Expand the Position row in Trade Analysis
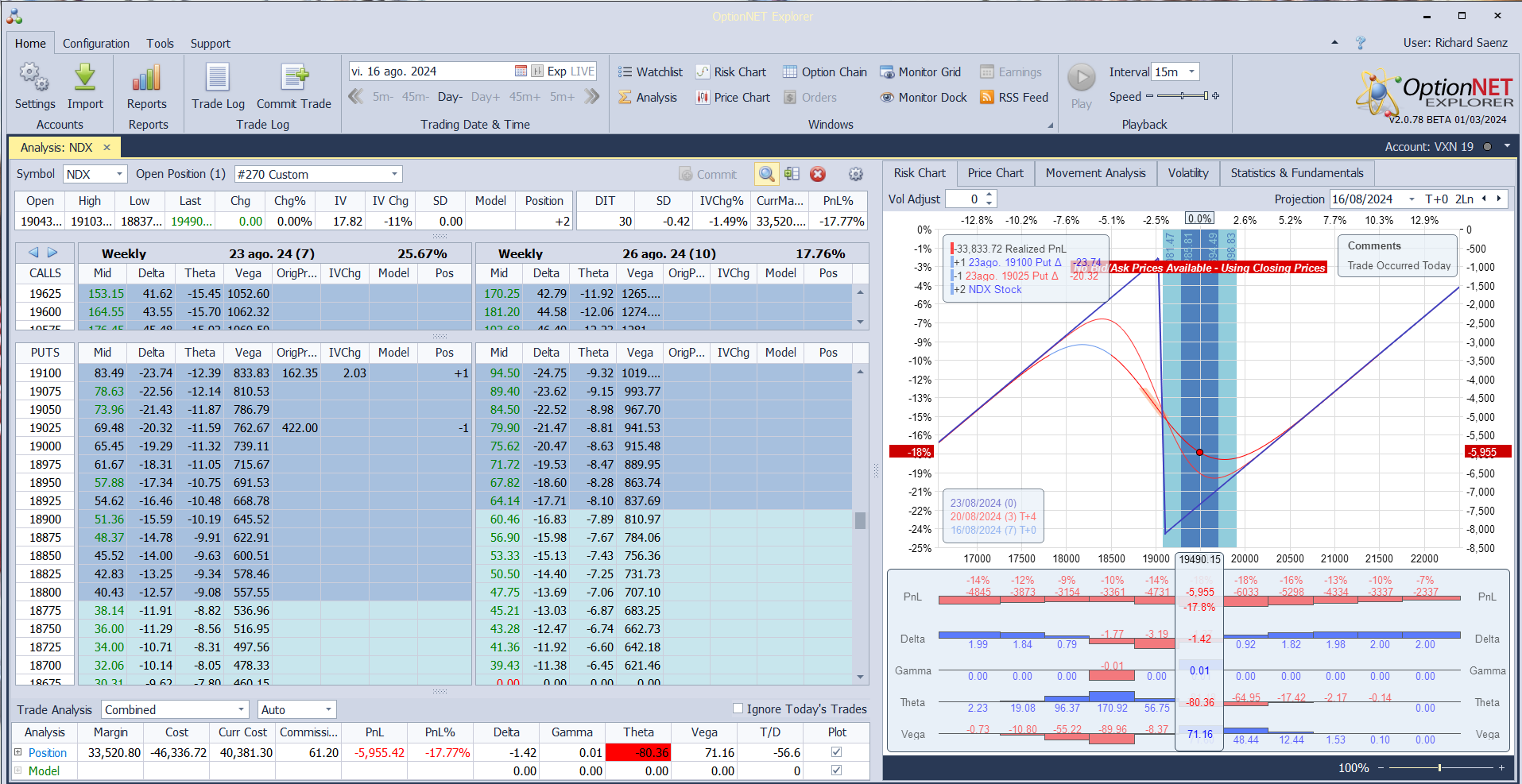Image resolution: width=1522 pixels, height=784 pixels. pyautogui.click(x=17, y=751)
